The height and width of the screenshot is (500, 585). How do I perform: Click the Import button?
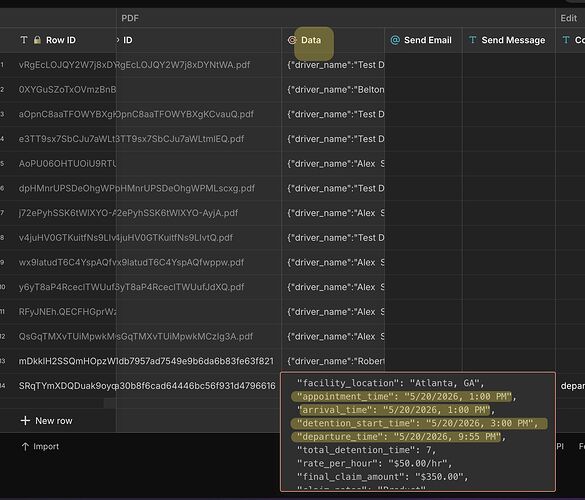[40, 447]
